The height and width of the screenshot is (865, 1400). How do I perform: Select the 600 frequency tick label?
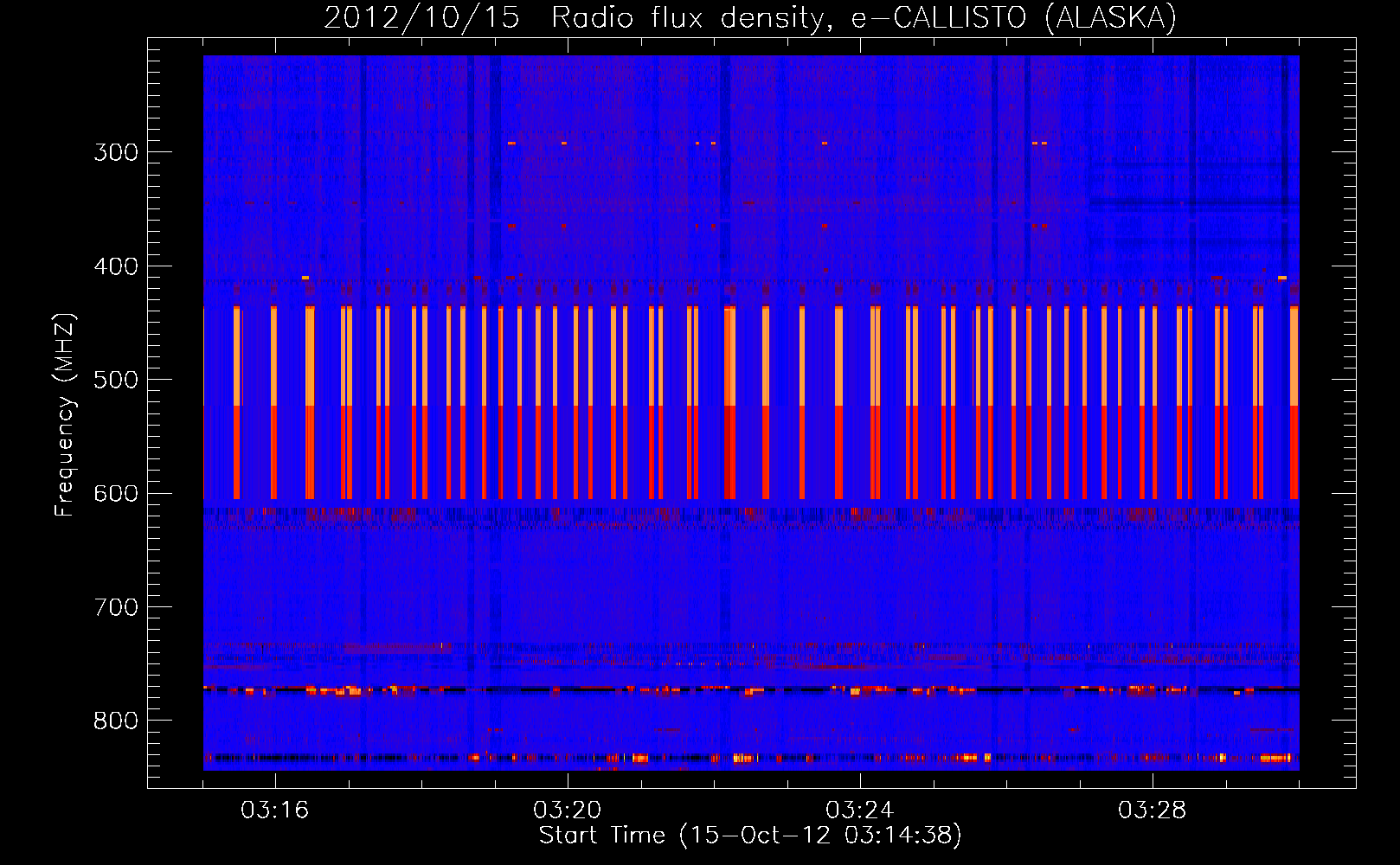pos(116,494)
